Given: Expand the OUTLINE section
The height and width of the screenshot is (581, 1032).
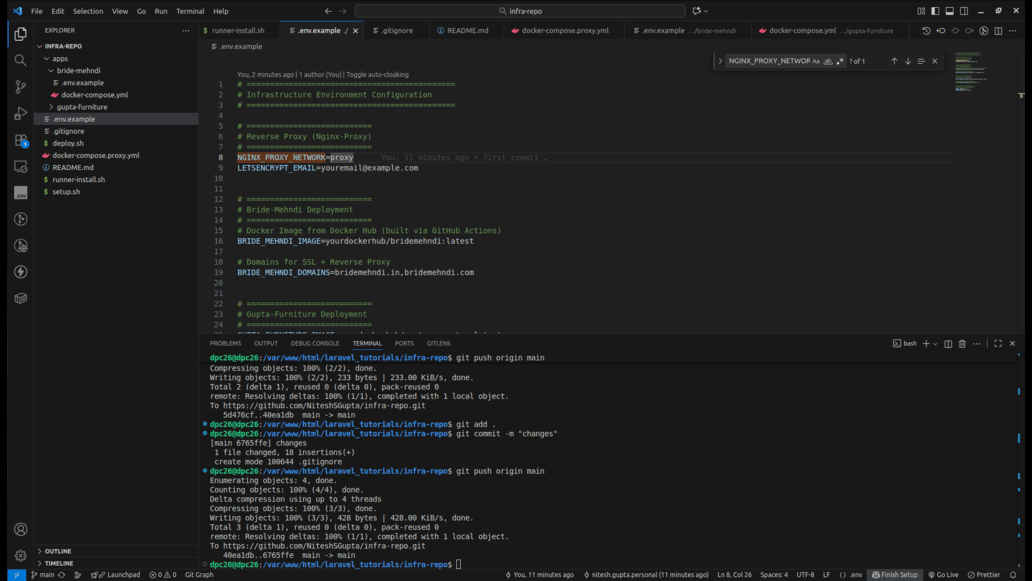Looking at the screenshot, I should pyautogui.click(x=58, y=551).
